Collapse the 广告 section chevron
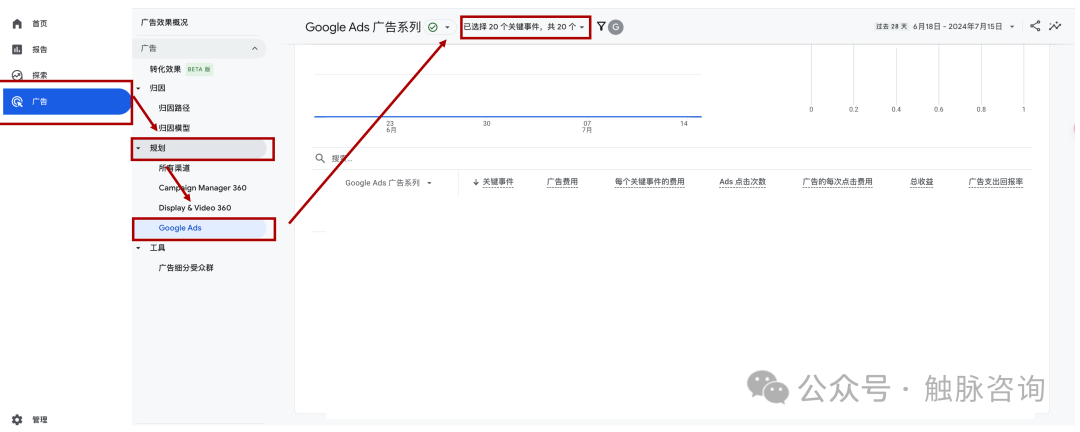This screenshot has width=1080, height=432. 254,49
